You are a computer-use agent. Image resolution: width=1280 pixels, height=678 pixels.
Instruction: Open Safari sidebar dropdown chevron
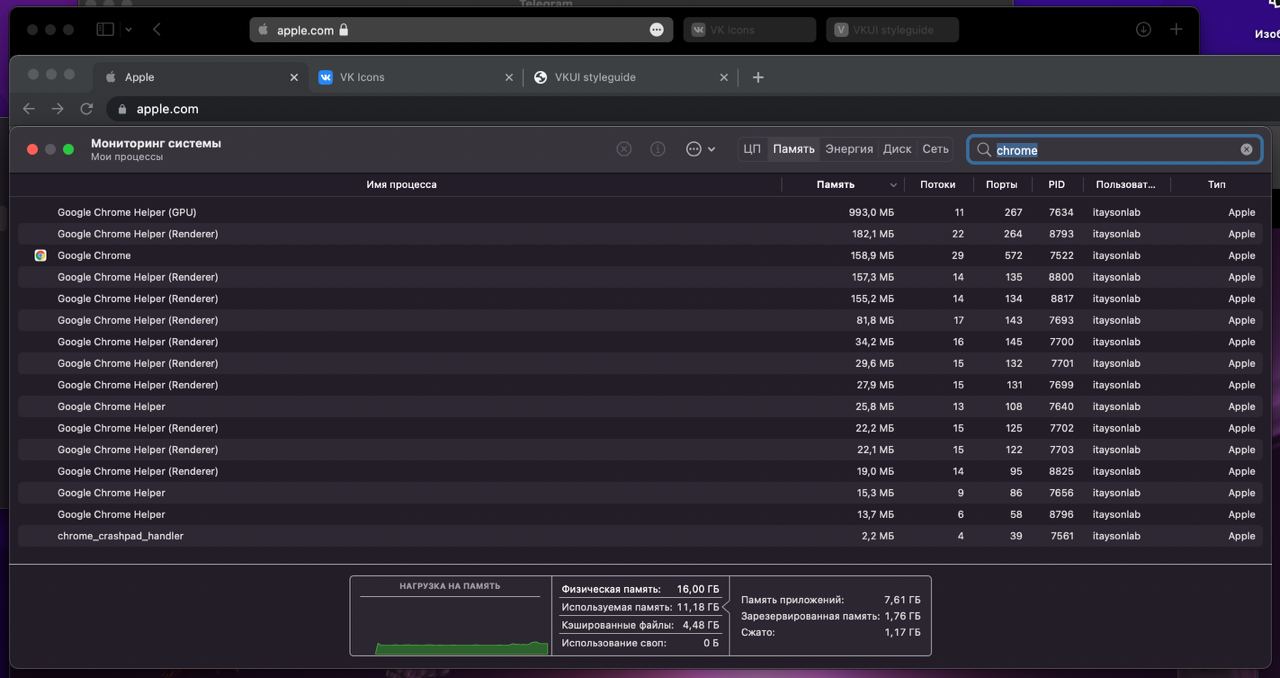[x=129, y=30]
